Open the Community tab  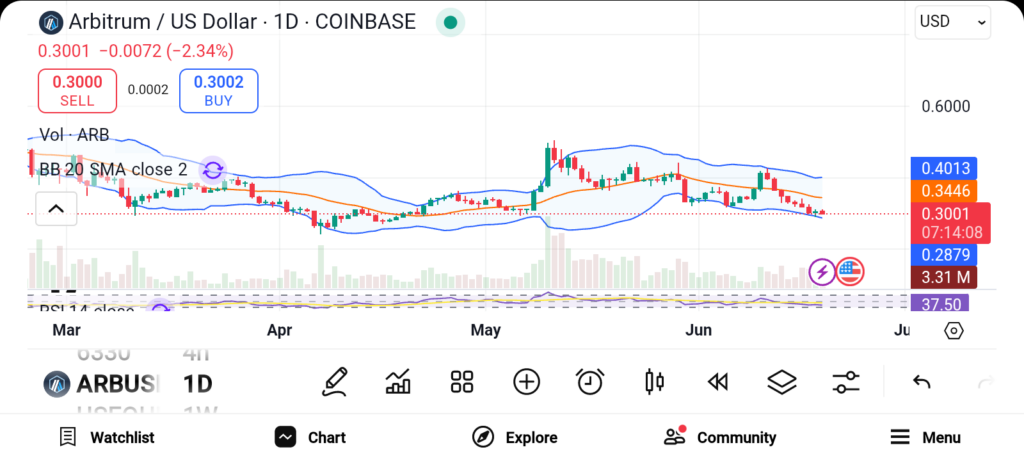(720, 437)
